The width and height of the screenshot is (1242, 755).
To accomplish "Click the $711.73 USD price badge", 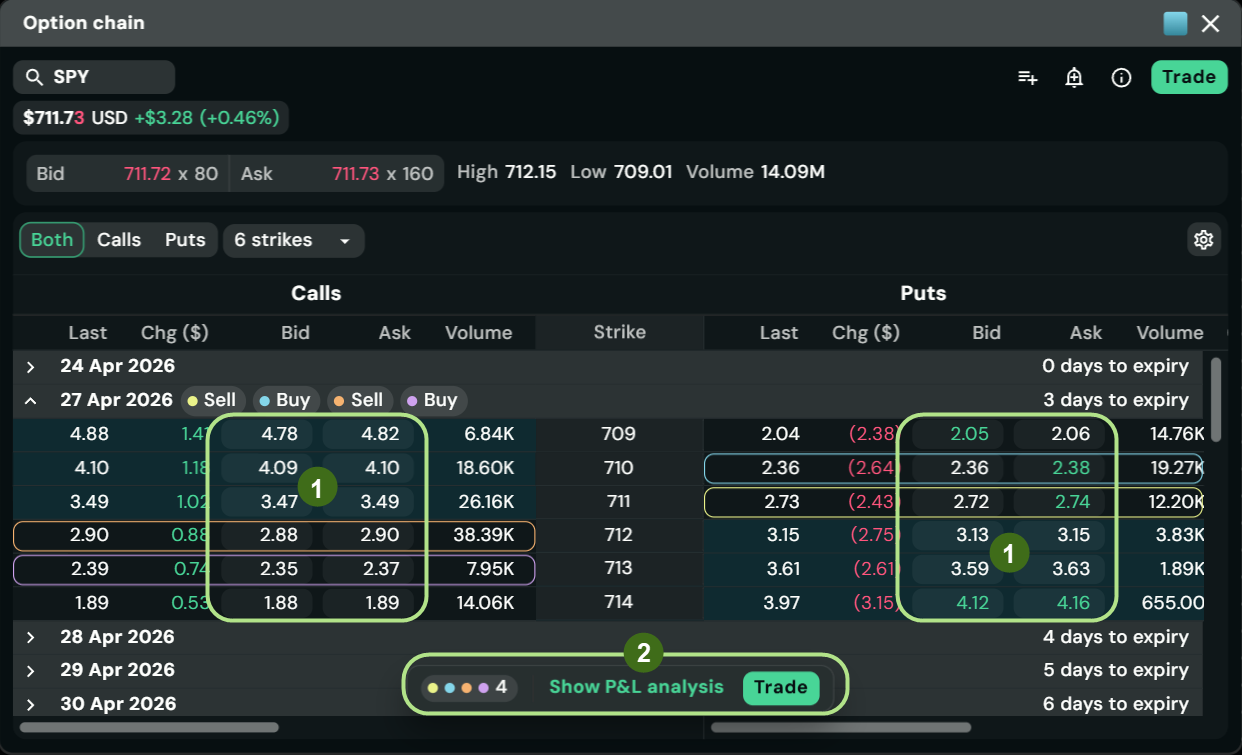I will (151, 118).
